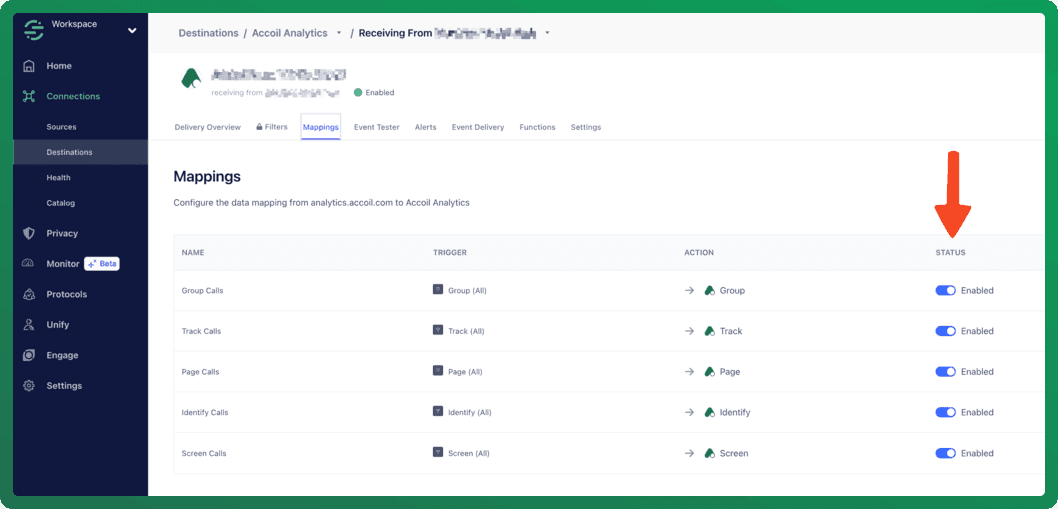Click the Accoil icon next to Screen action
1058x509 pixels.
[x=709, y=453]
